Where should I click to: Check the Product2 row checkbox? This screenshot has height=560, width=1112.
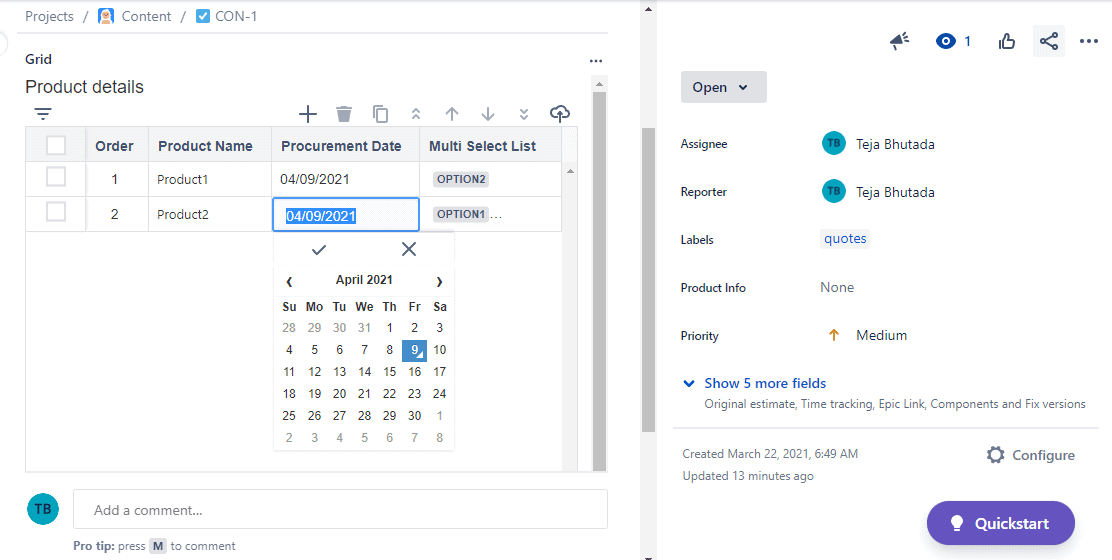[x=56, y=212]
